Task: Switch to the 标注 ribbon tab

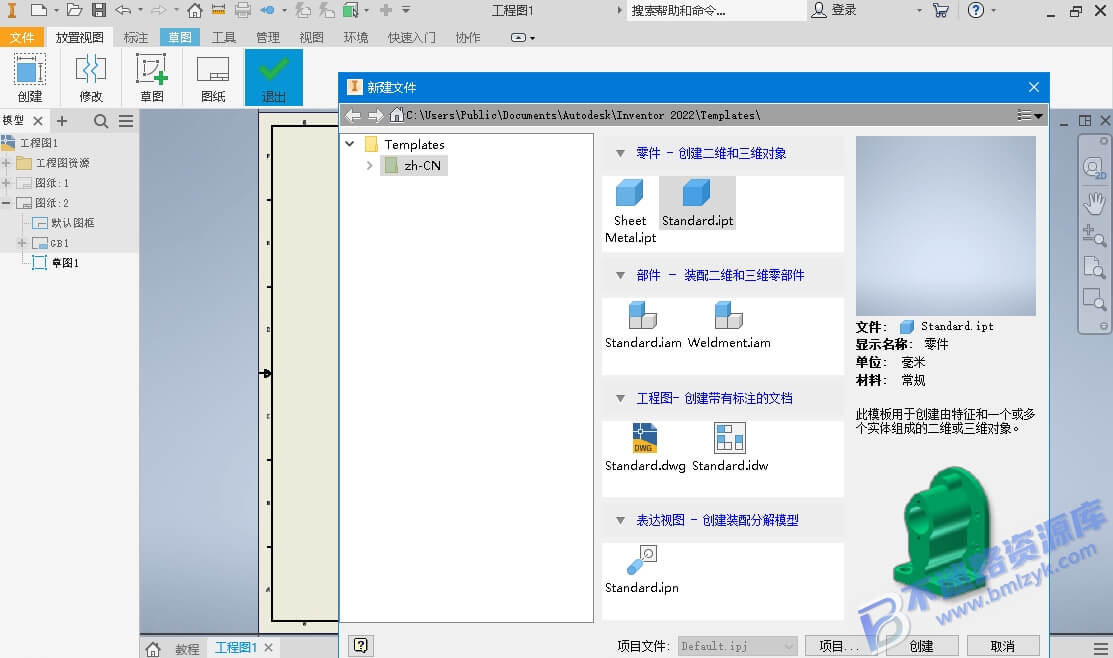Action: (x=136, y=37)
